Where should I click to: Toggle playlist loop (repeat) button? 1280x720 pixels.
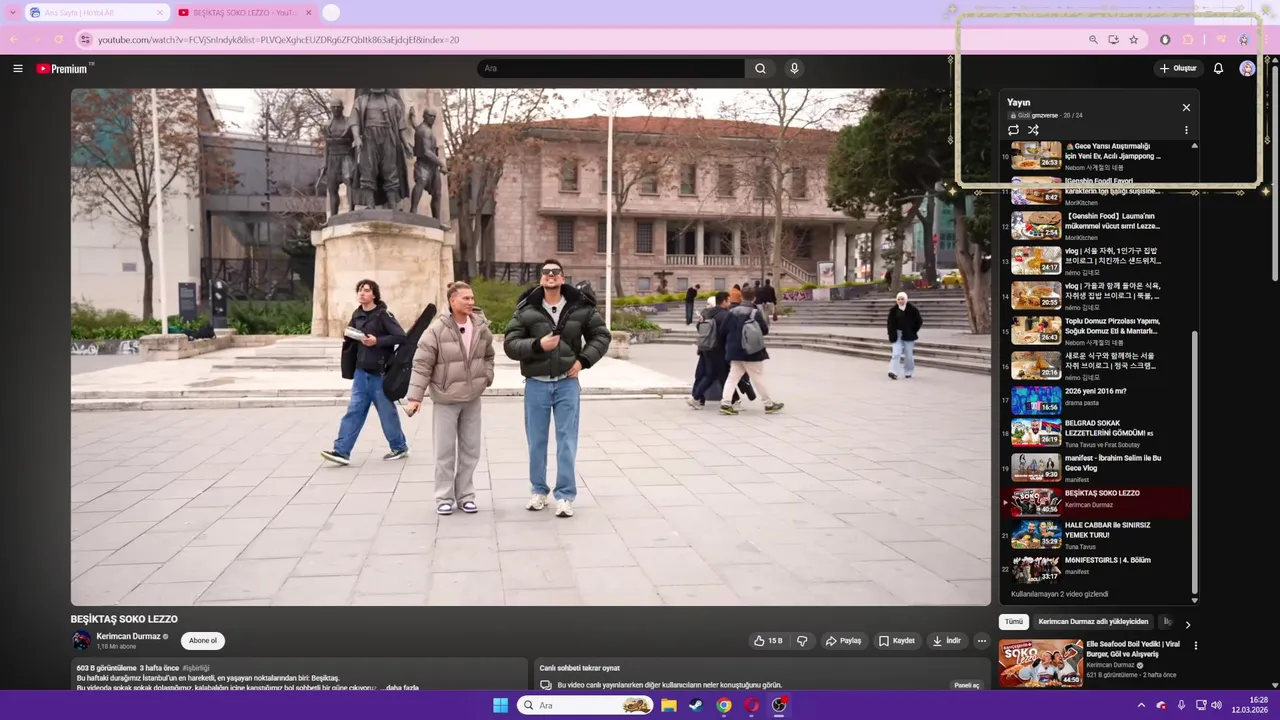coord(1013,130)
